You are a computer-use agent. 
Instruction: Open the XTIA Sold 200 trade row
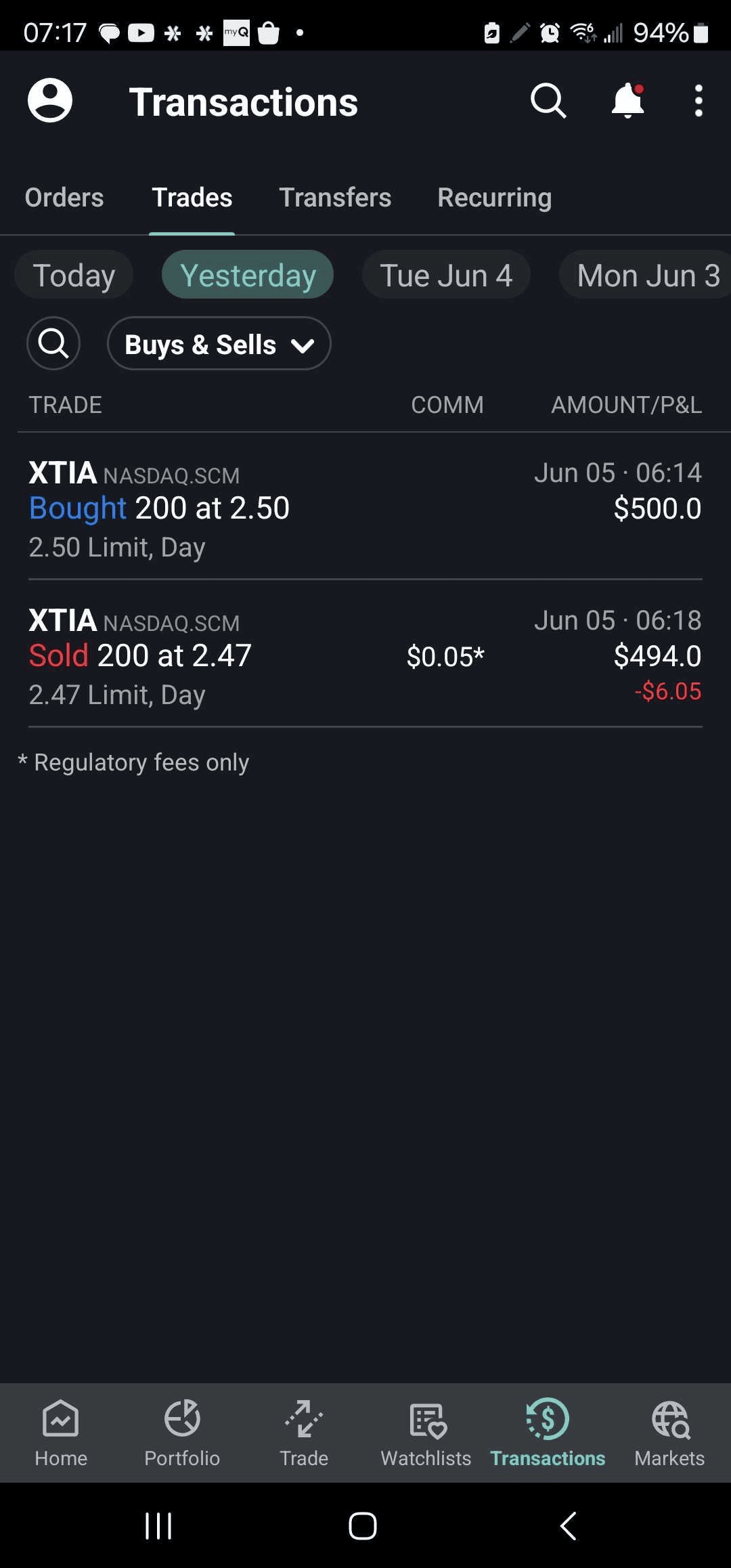365,657
